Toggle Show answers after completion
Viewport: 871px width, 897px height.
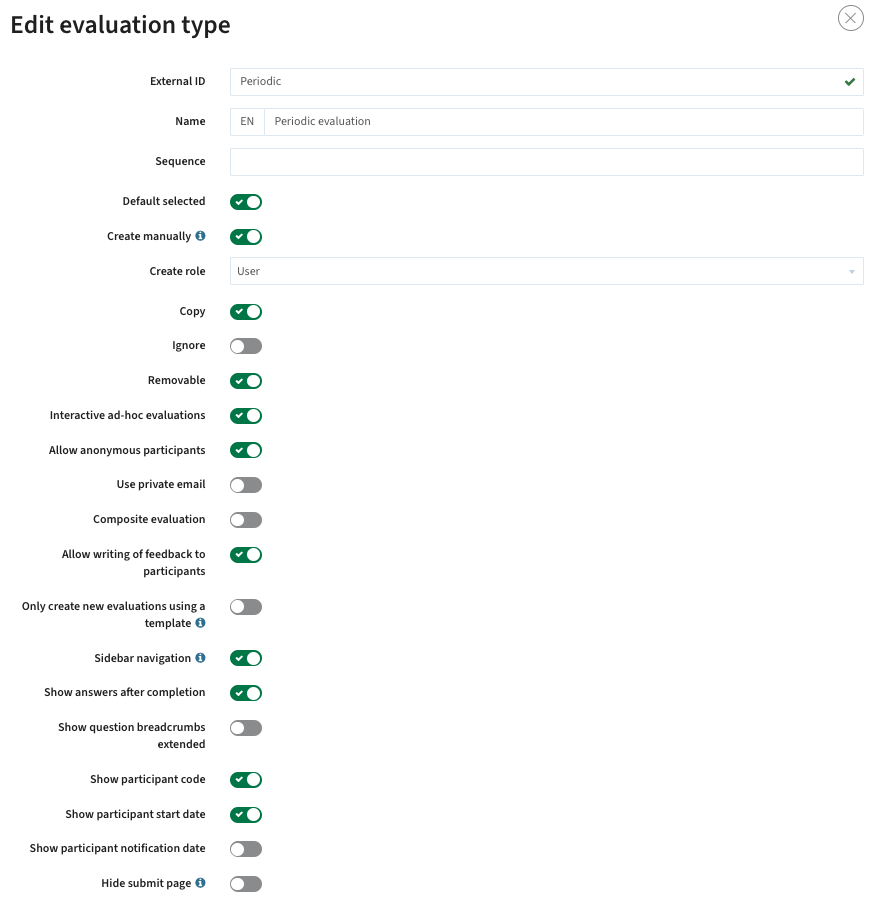point(246,693)
